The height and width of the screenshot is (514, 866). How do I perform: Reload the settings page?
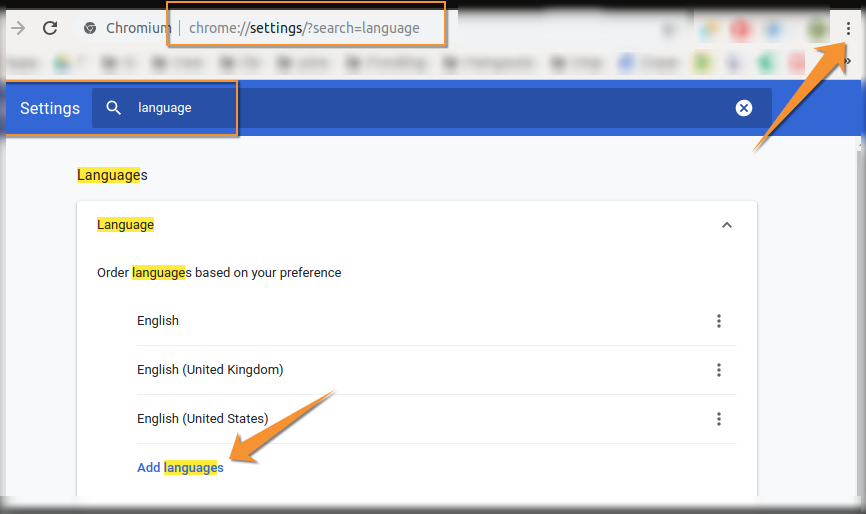pyautogui.click(x=50, y=28)
